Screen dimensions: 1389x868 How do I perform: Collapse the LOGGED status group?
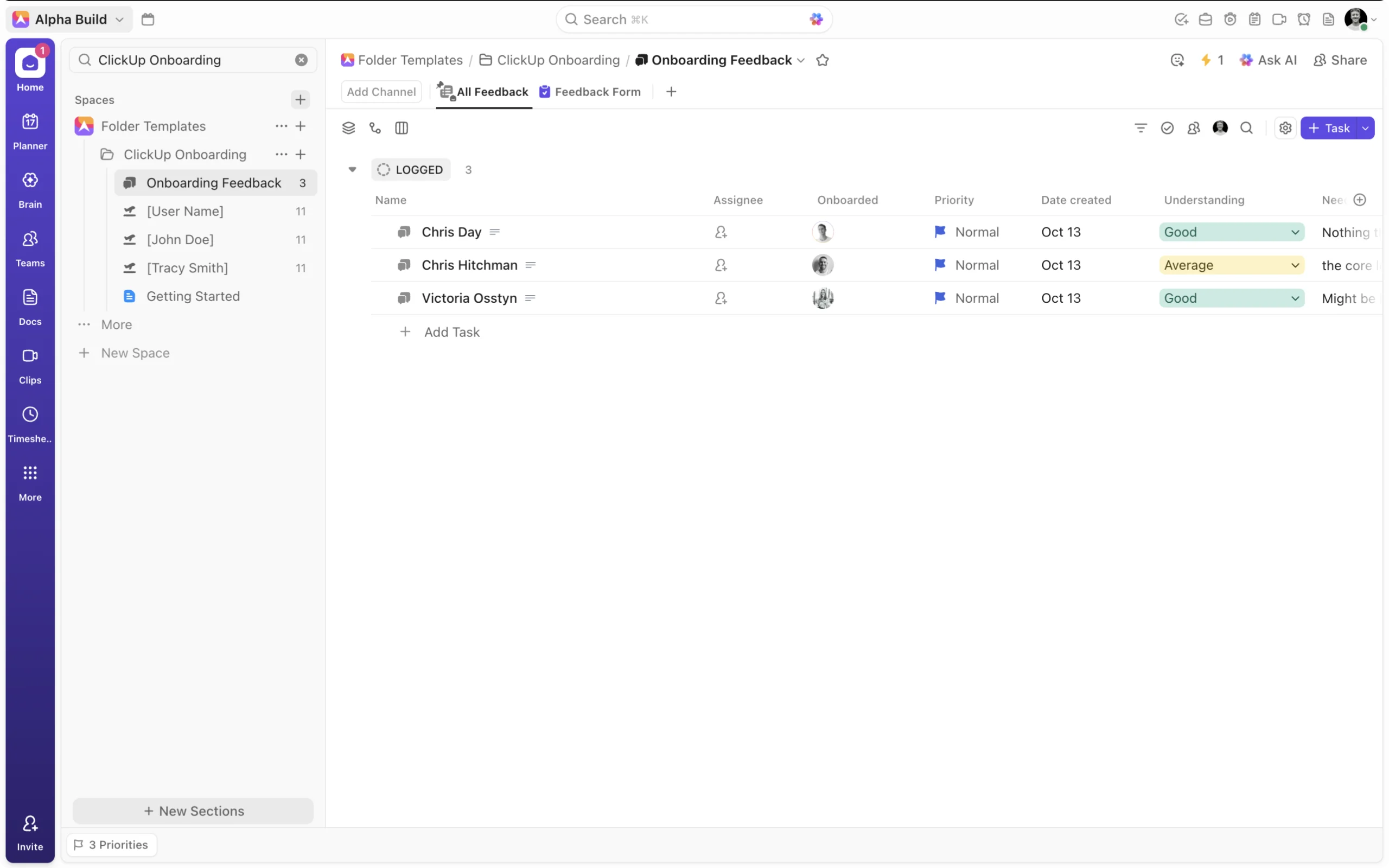(353, 169)
